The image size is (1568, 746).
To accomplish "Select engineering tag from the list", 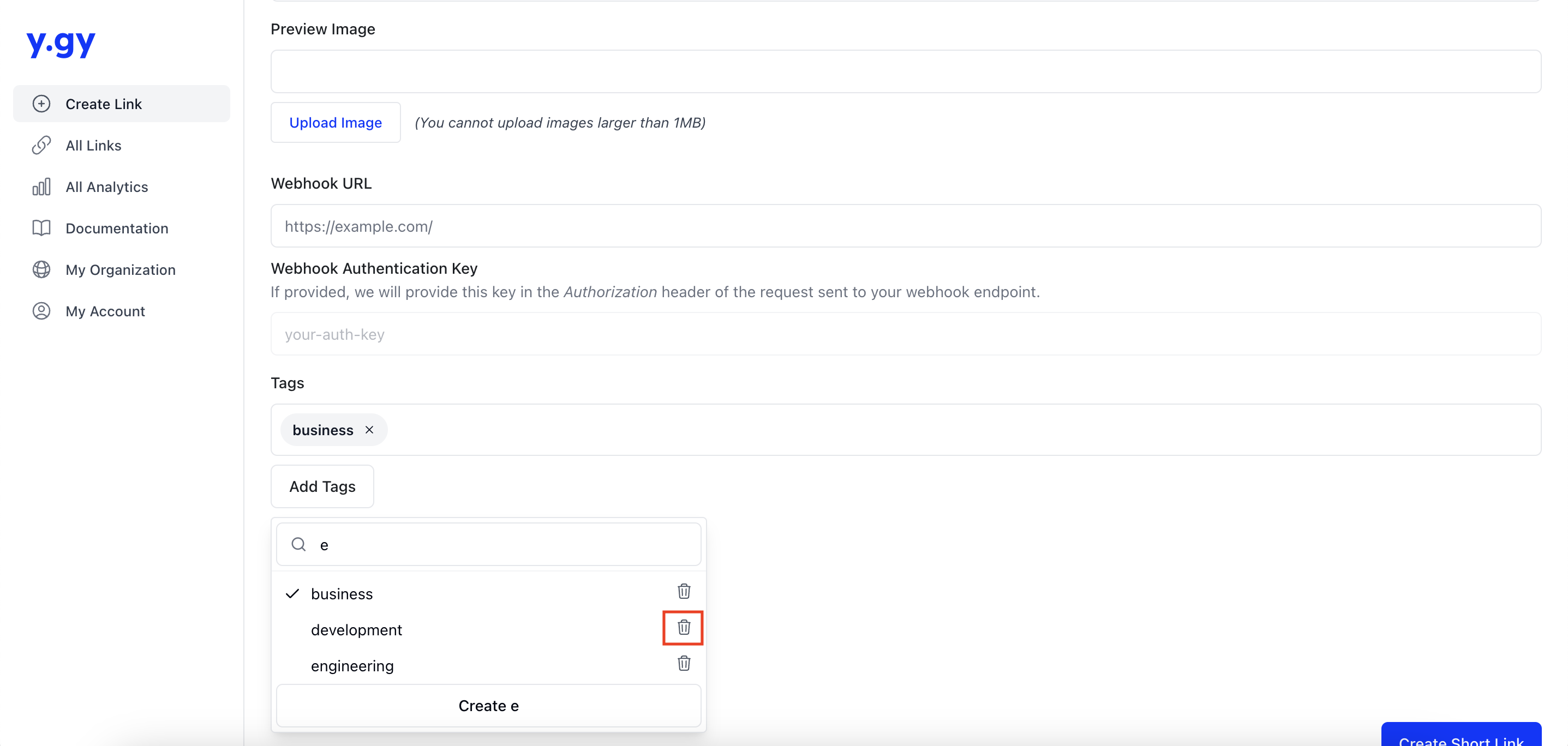I will [352, 665].
